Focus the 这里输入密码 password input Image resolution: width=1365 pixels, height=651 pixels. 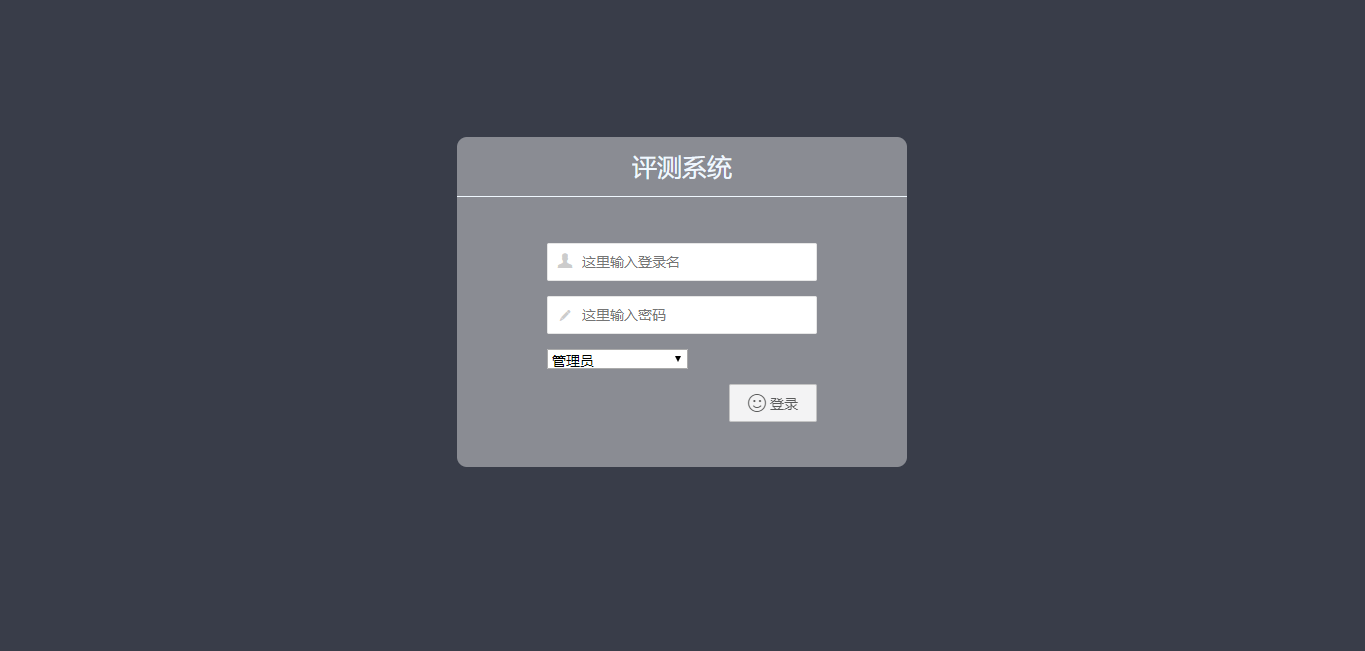tap(682, 315)
